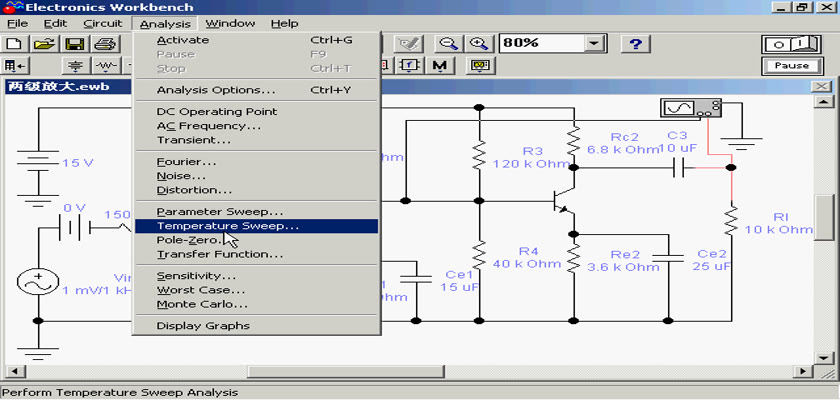This screenshot has height=400, width=840.
Task: Open the Circuit menu
Action: [102, 24]
